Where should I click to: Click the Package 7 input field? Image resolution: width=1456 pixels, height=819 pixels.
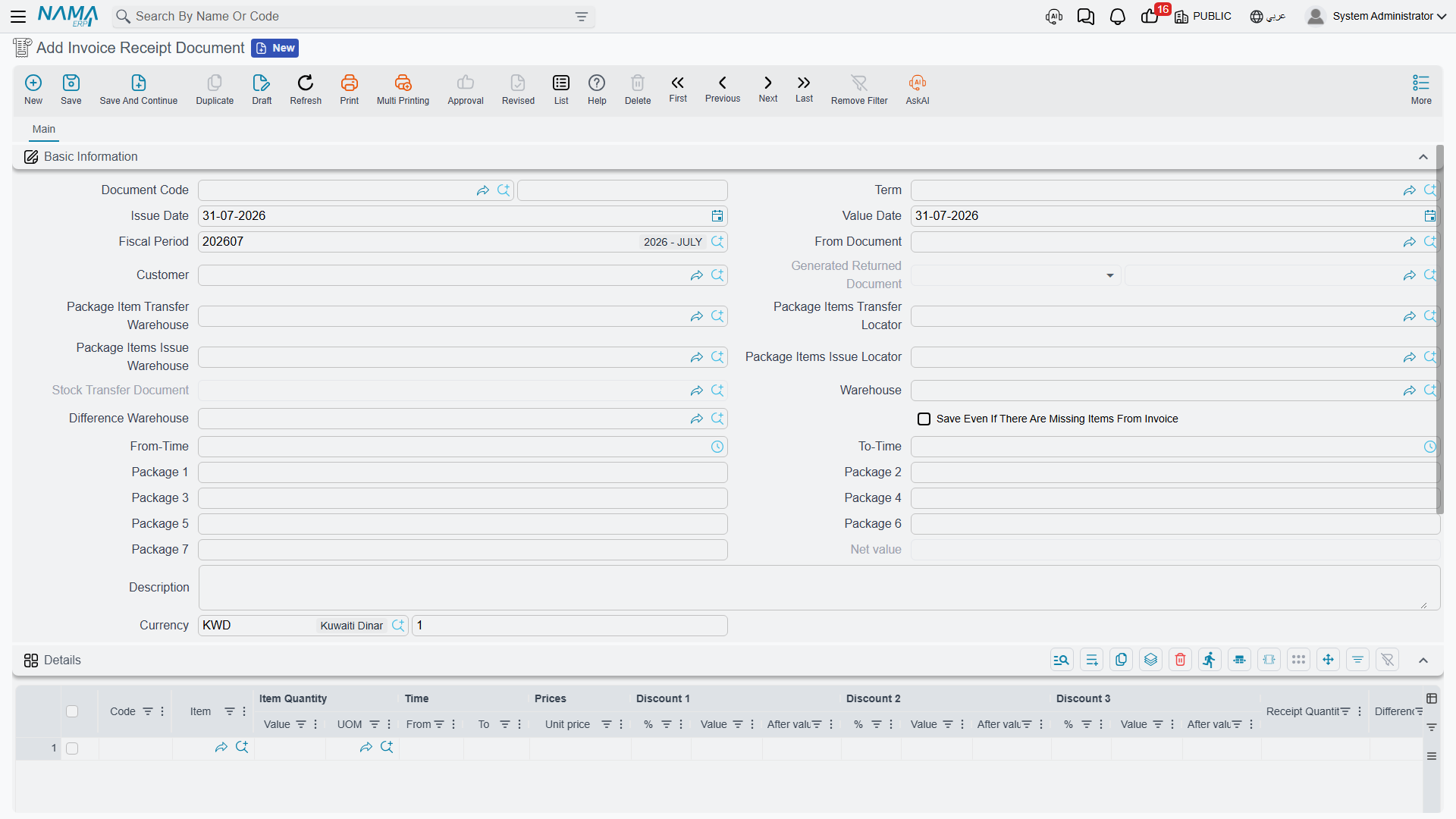click(463, 550)
